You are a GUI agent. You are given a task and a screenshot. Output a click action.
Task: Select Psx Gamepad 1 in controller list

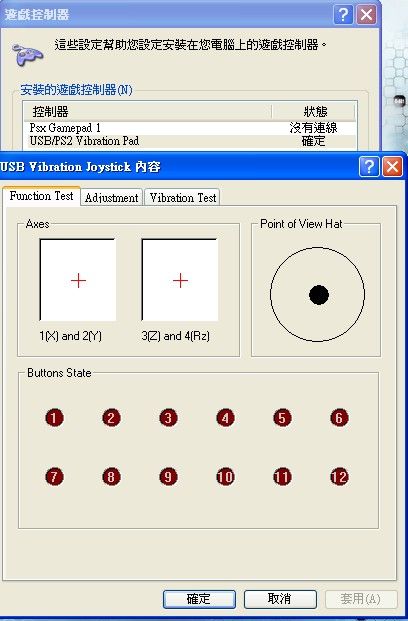(x=190, y=128)
